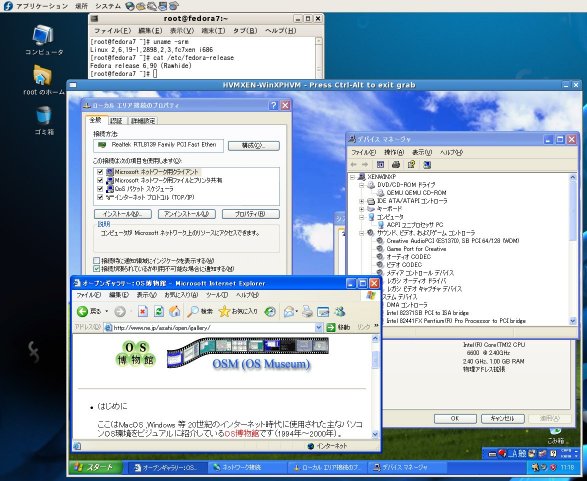The image size is (587, 481).
Task: Open 場所 menu in GNOME panel
Action: (x=81, y=6)
